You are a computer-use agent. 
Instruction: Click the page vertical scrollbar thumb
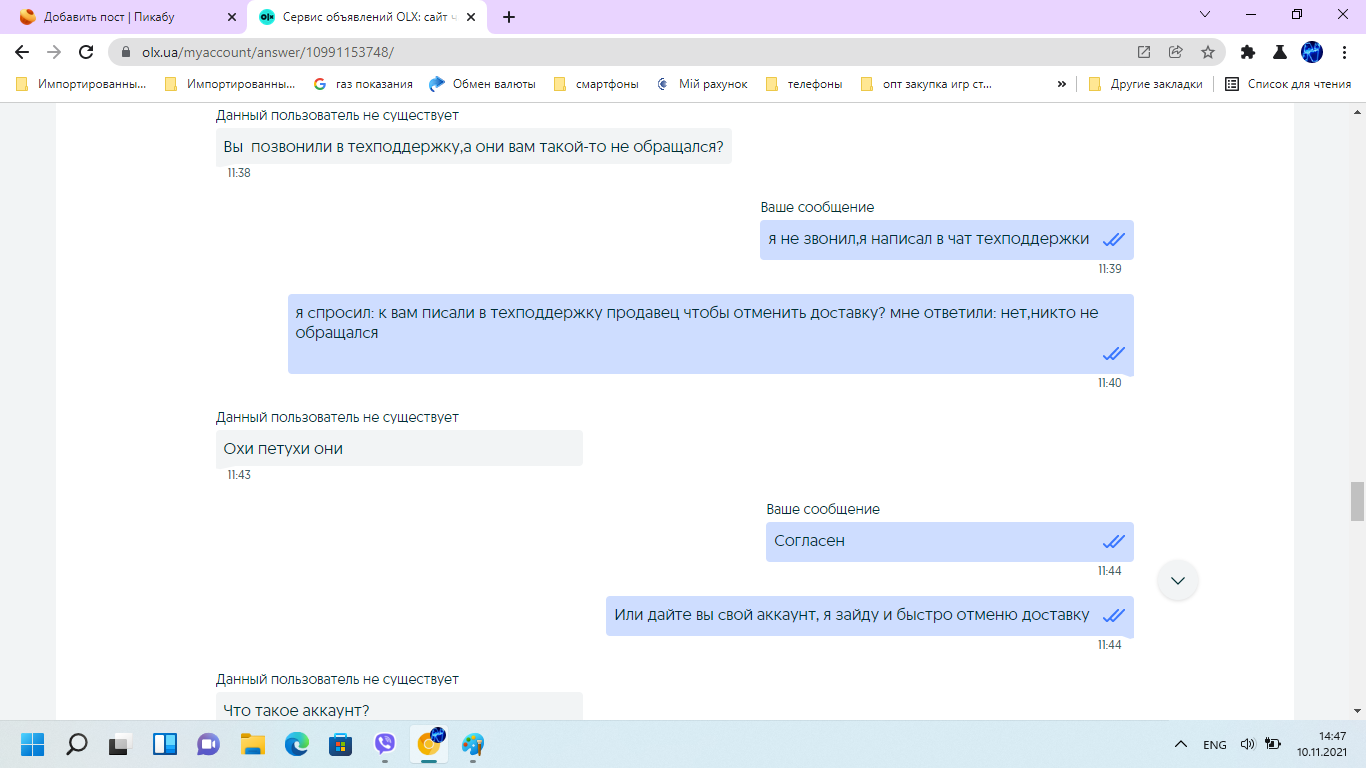click(x=1357, y=501)
